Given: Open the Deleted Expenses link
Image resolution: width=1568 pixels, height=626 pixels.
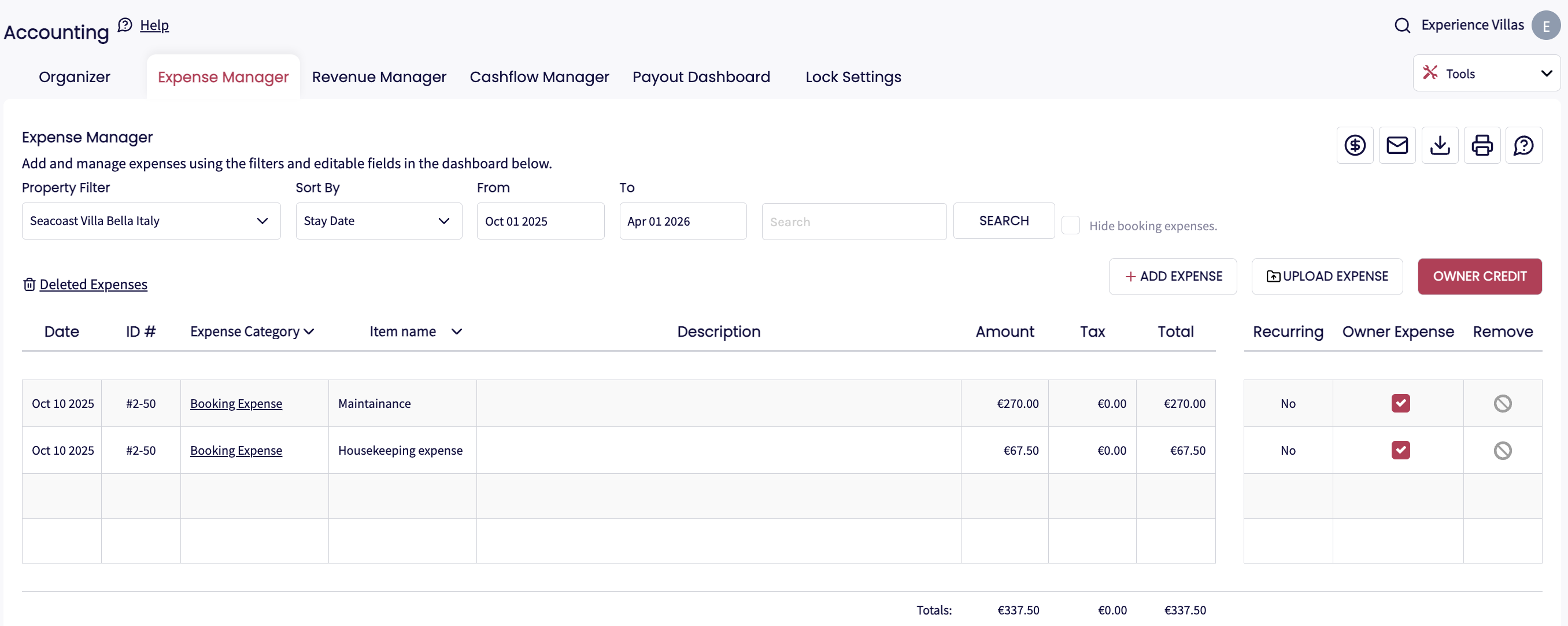Looking at the screenshot, I should (x=93, y=283).
